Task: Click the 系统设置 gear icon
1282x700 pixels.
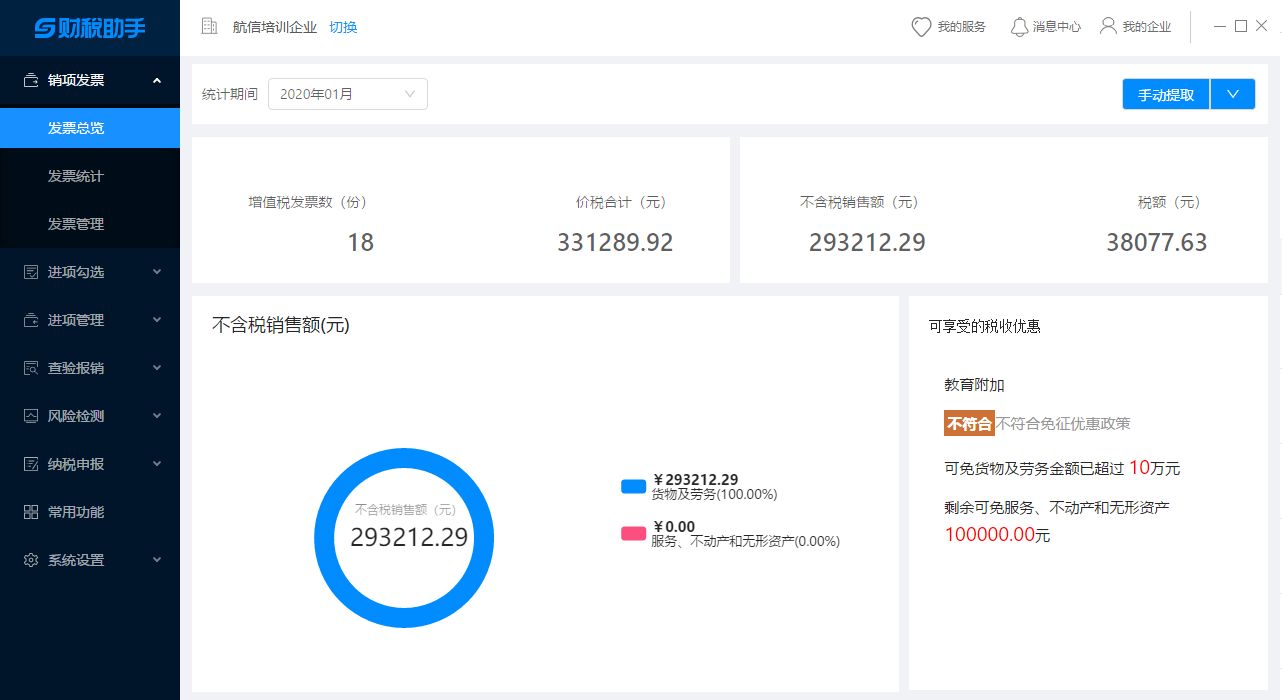Action: pos(31,560)
